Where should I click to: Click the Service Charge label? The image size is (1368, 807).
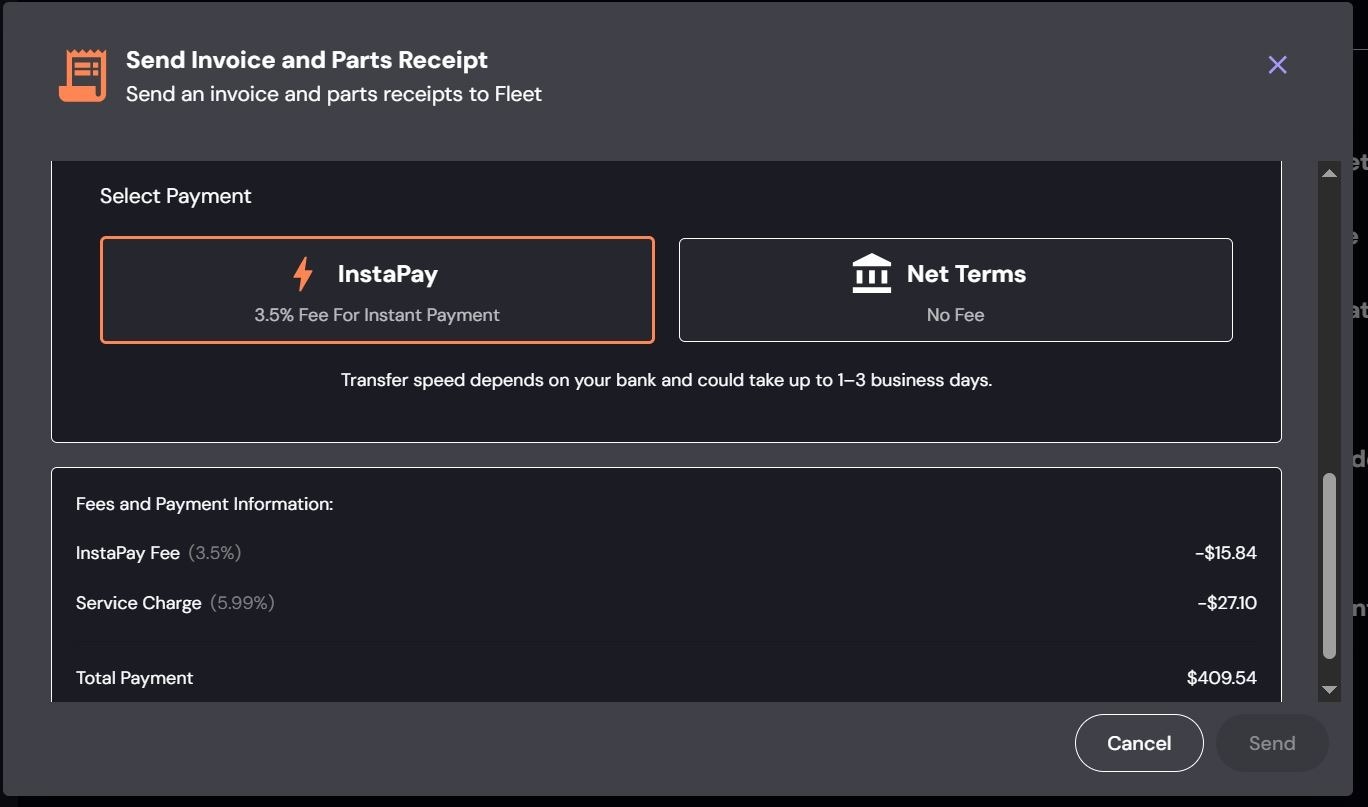point(139,603)
